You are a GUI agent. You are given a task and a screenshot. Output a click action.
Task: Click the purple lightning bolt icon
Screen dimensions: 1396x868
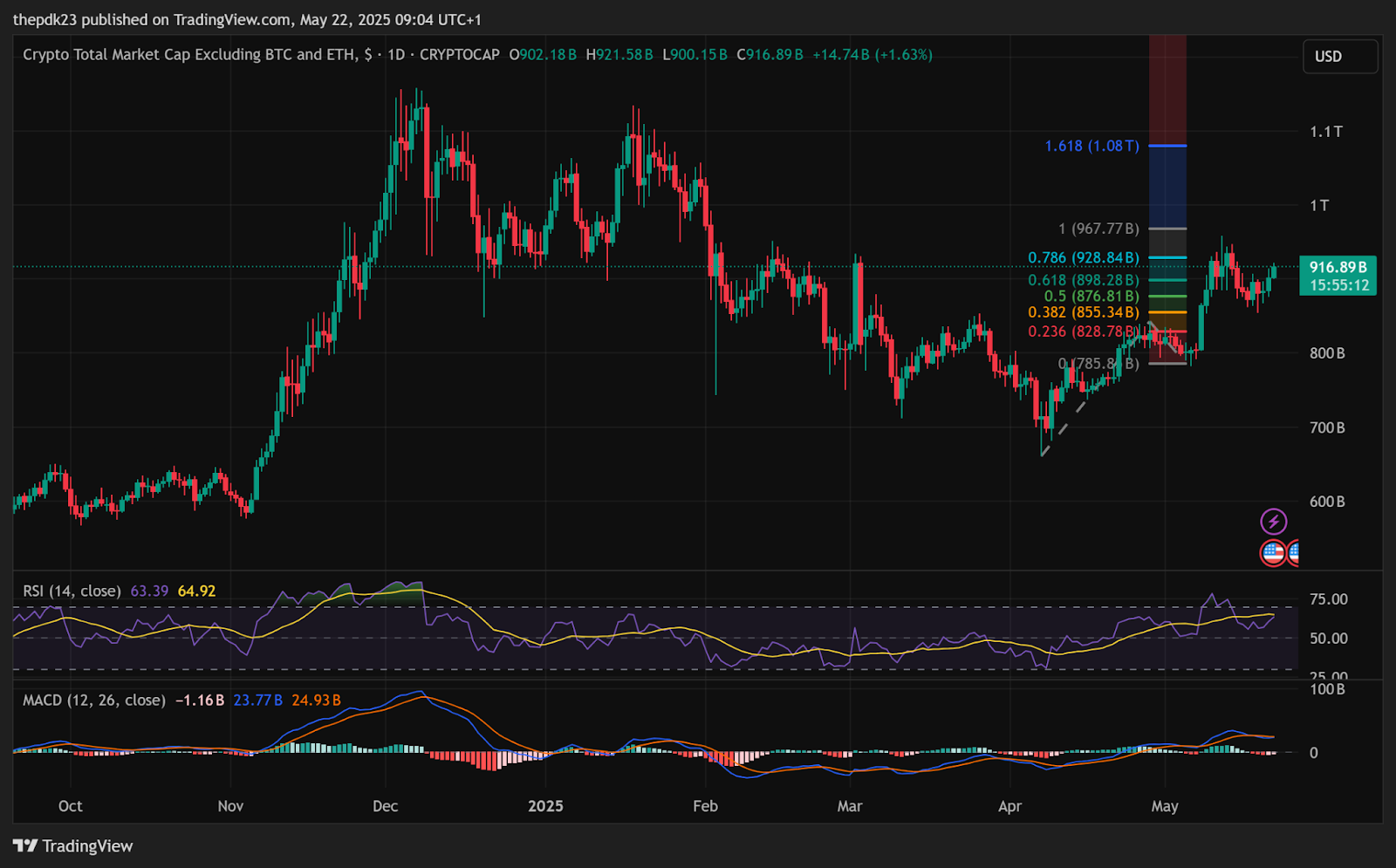coord(1274,522)
